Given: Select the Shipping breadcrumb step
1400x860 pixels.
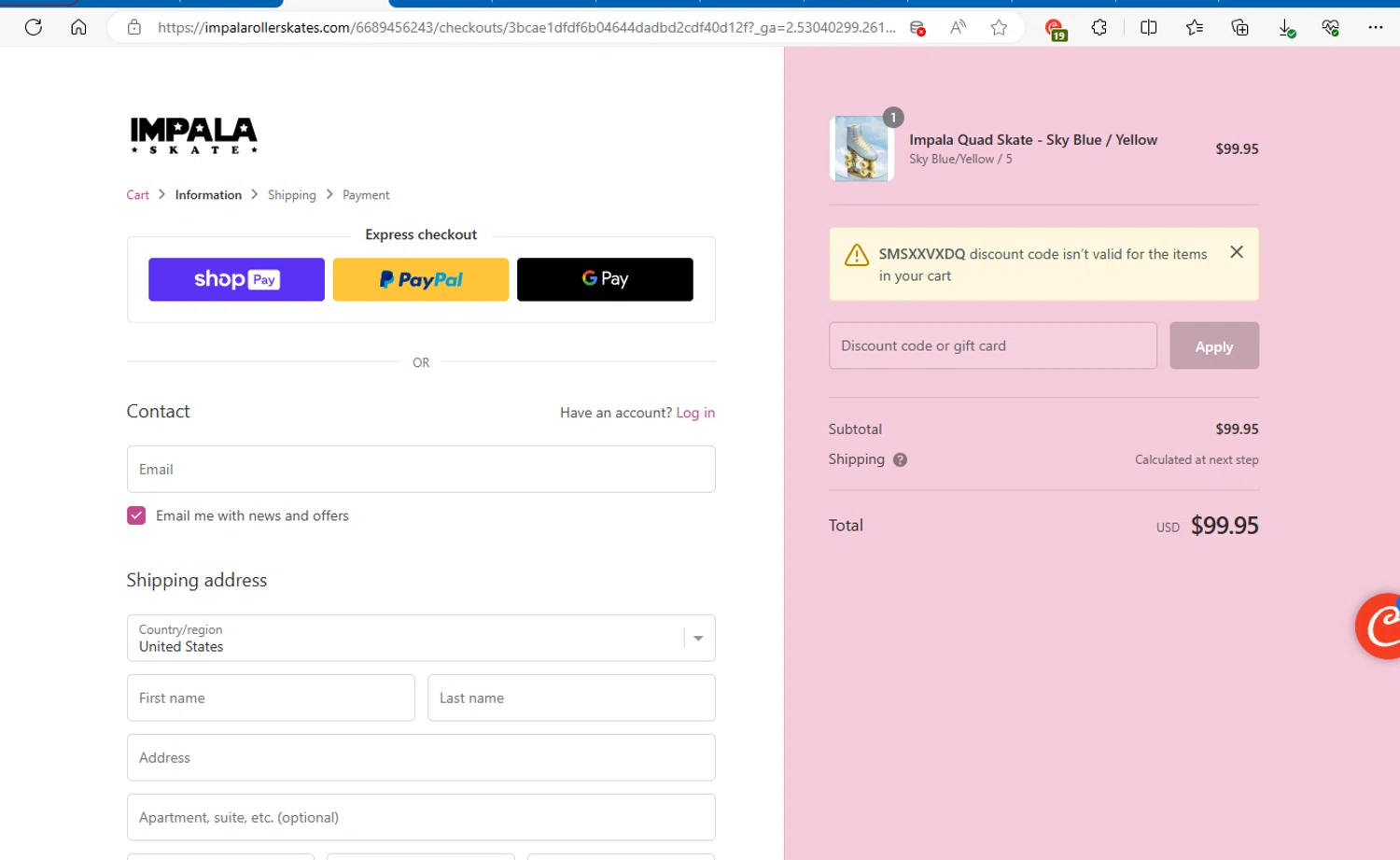Looking at the screenshot, I should coord(292,195).
